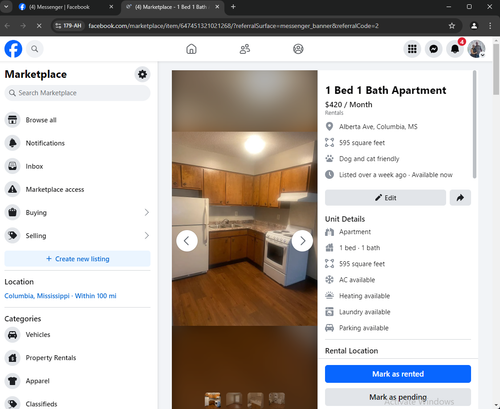The height and width of the screenshot is (409, 500).
Task: Go to Home feed icon
Action: (x=191, y=49)
